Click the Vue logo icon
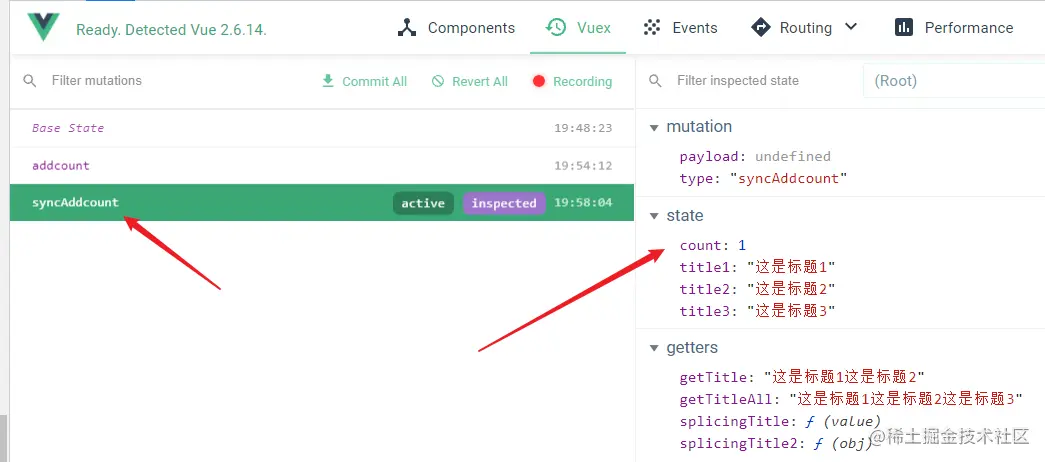 point(44,28)
